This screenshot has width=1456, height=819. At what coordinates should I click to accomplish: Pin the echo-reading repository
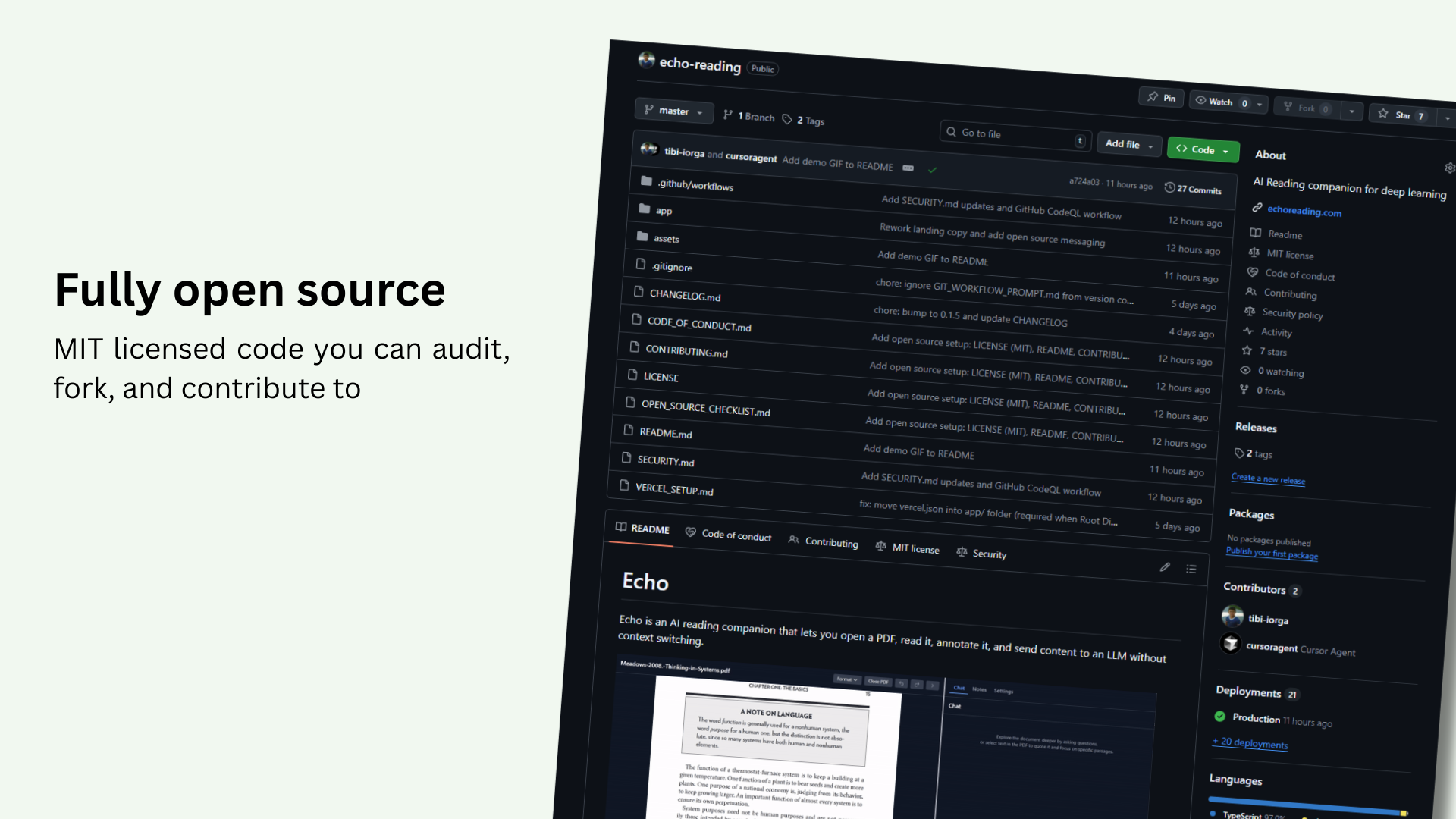pyautogui.click(x=1161, y=97)
